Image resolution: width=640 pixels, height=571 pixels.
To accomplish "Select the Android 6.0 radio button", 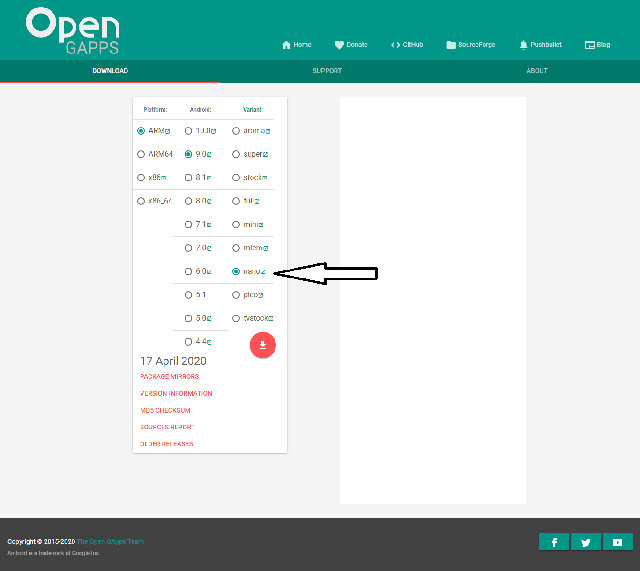I will point(188,271).
